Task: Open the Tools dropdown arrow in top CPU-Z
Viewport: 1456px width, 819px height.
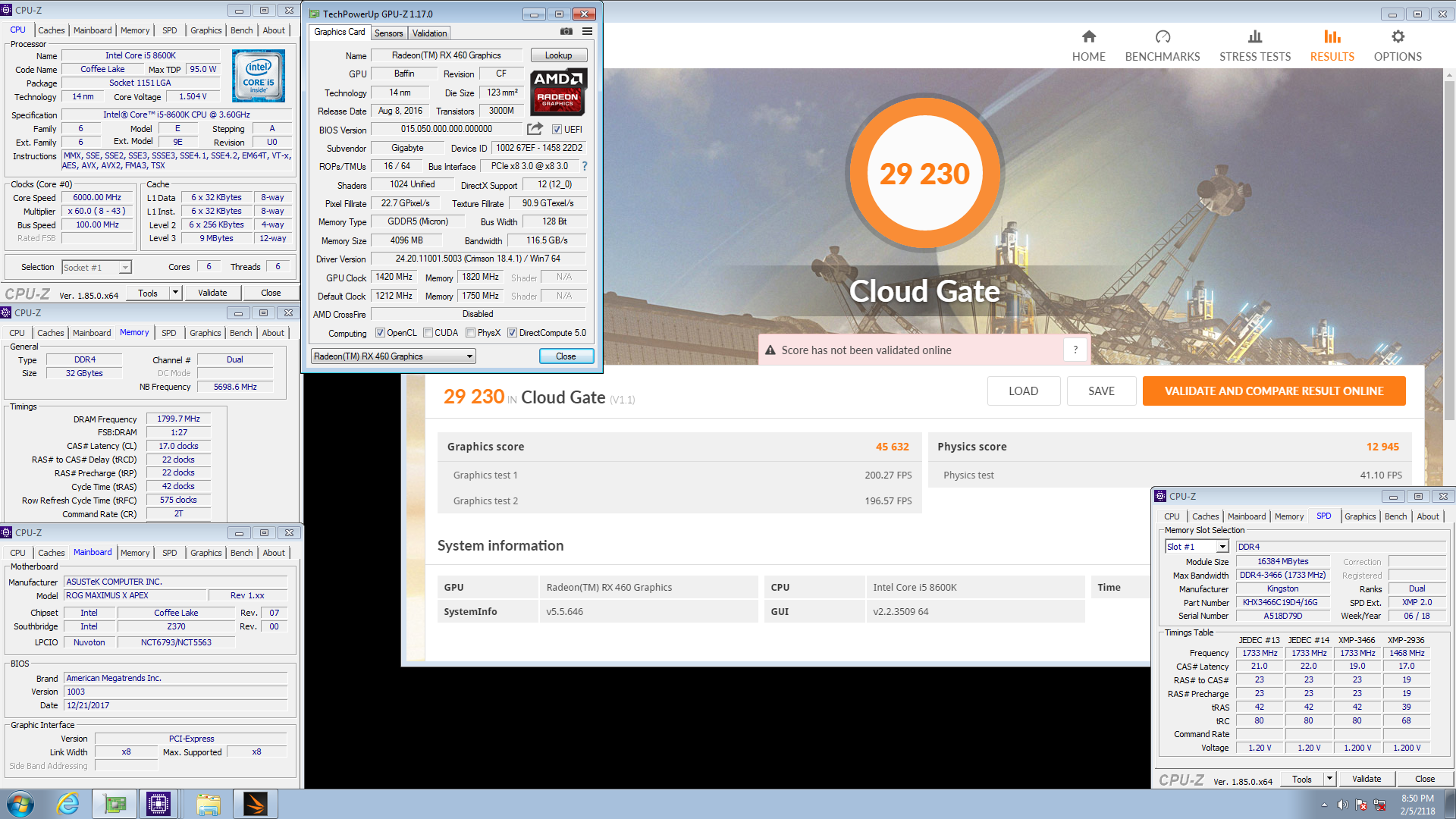Action: [176, 293]
